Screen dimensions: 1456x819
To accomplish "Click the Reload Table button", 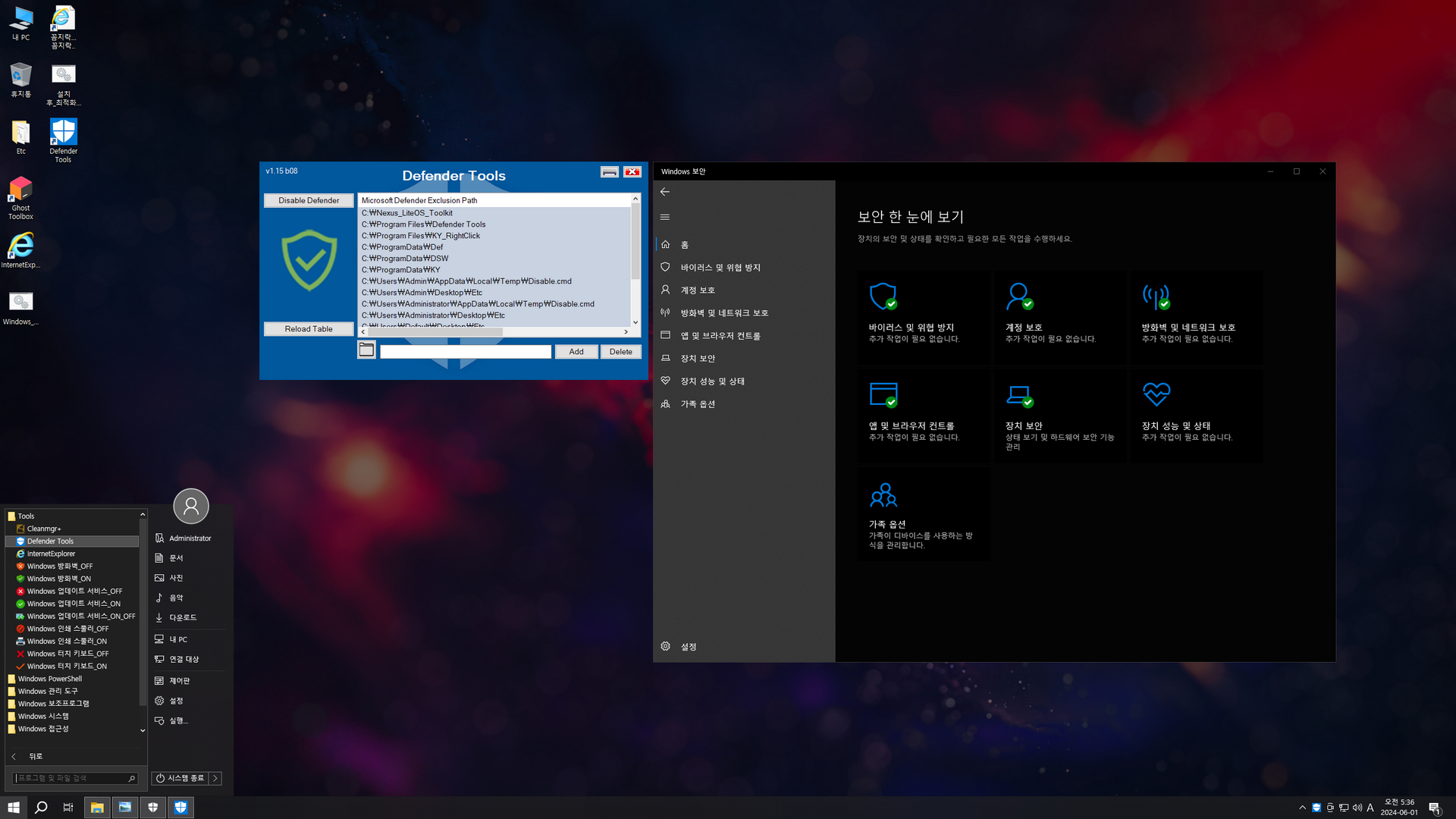I will [x=309, y=329].
